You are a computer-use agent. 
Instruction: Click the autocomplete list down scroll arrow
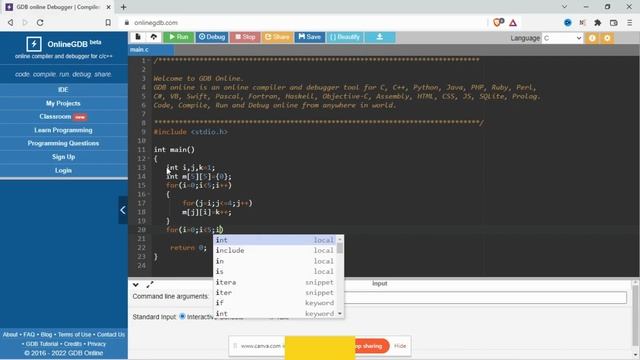tap(340, 314)
